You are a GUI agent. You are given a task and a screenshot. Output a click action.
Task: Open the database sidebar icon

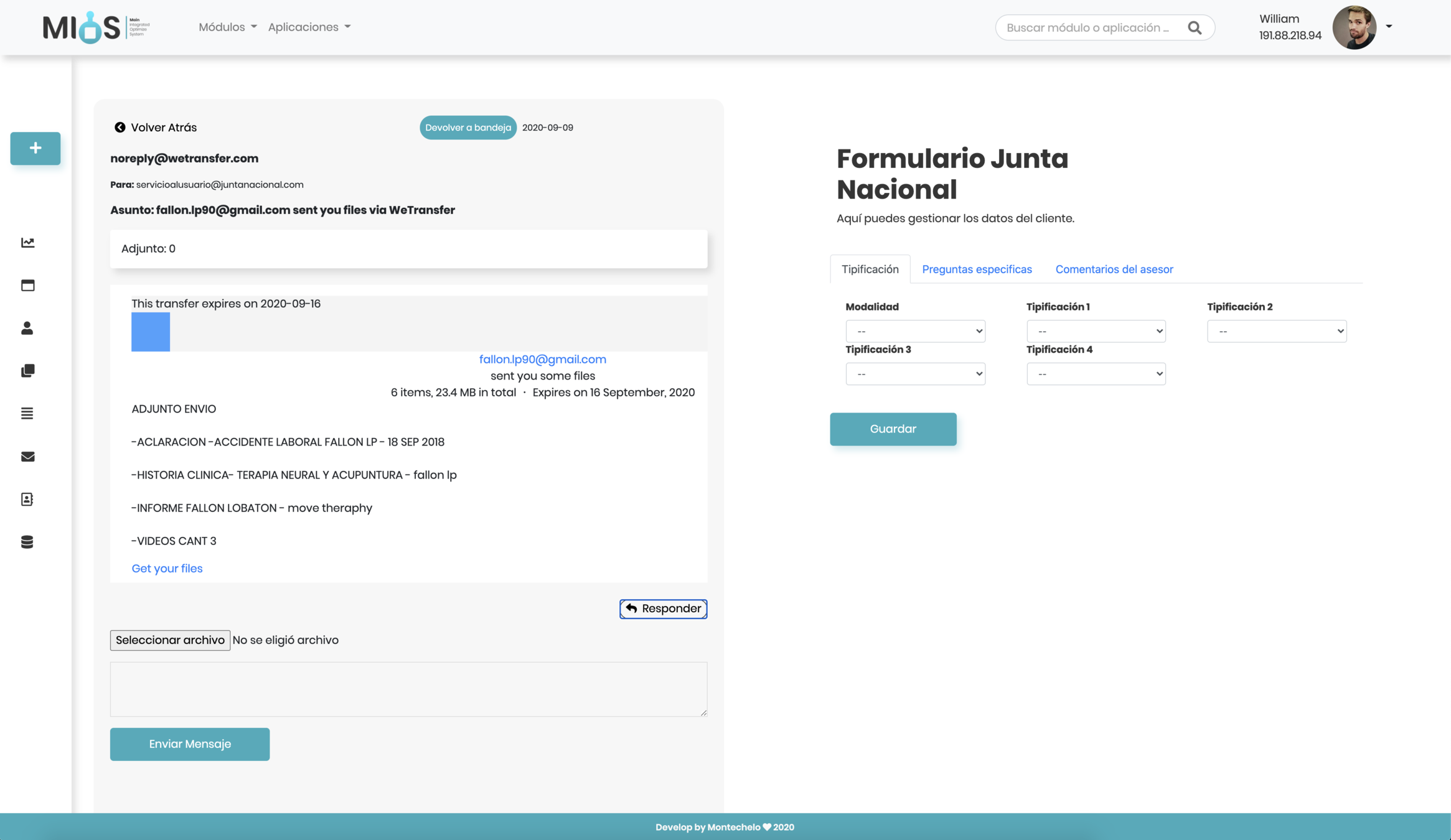pos(27,542)
